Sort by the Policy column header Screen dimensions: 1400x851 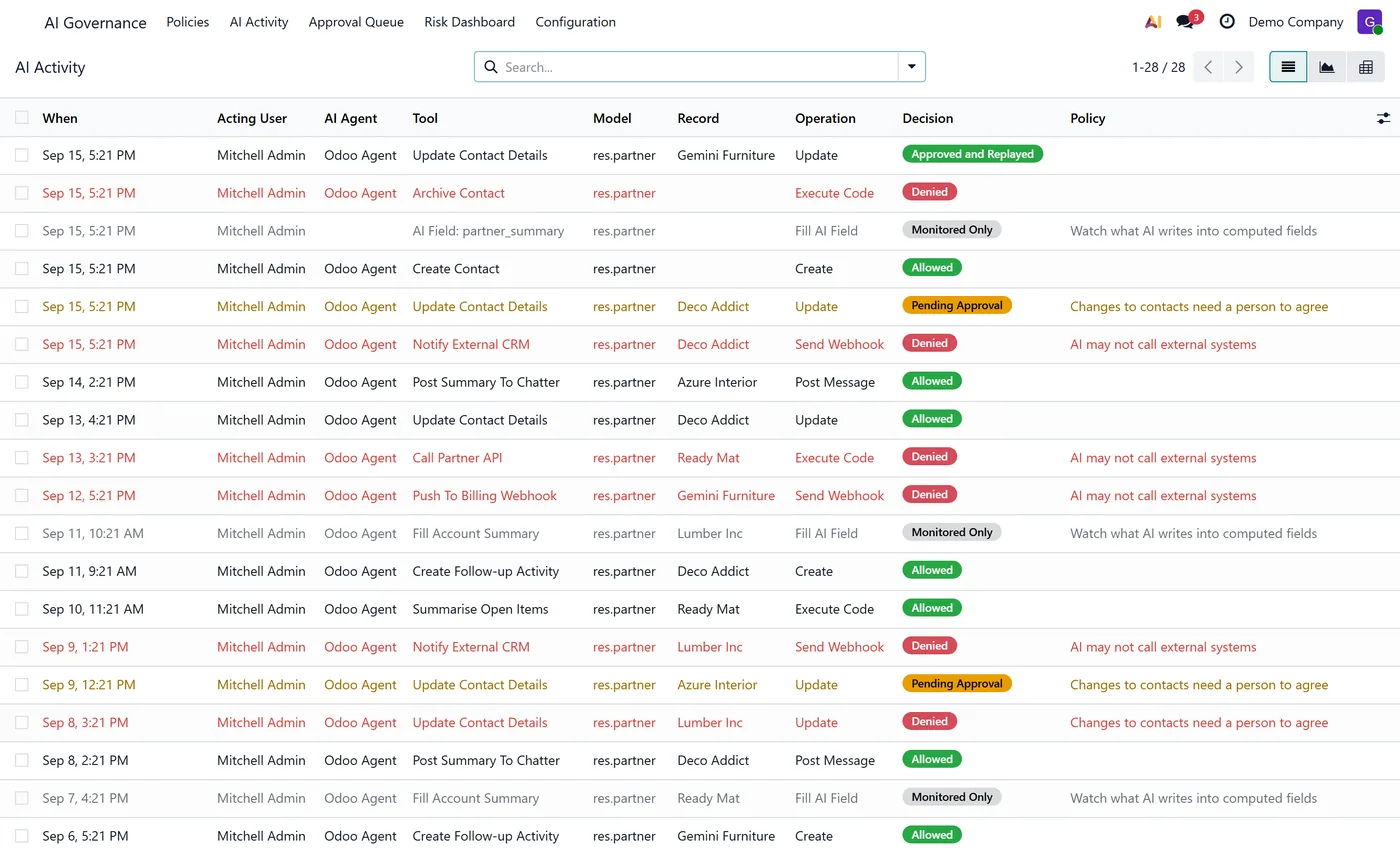(1088, 118)
